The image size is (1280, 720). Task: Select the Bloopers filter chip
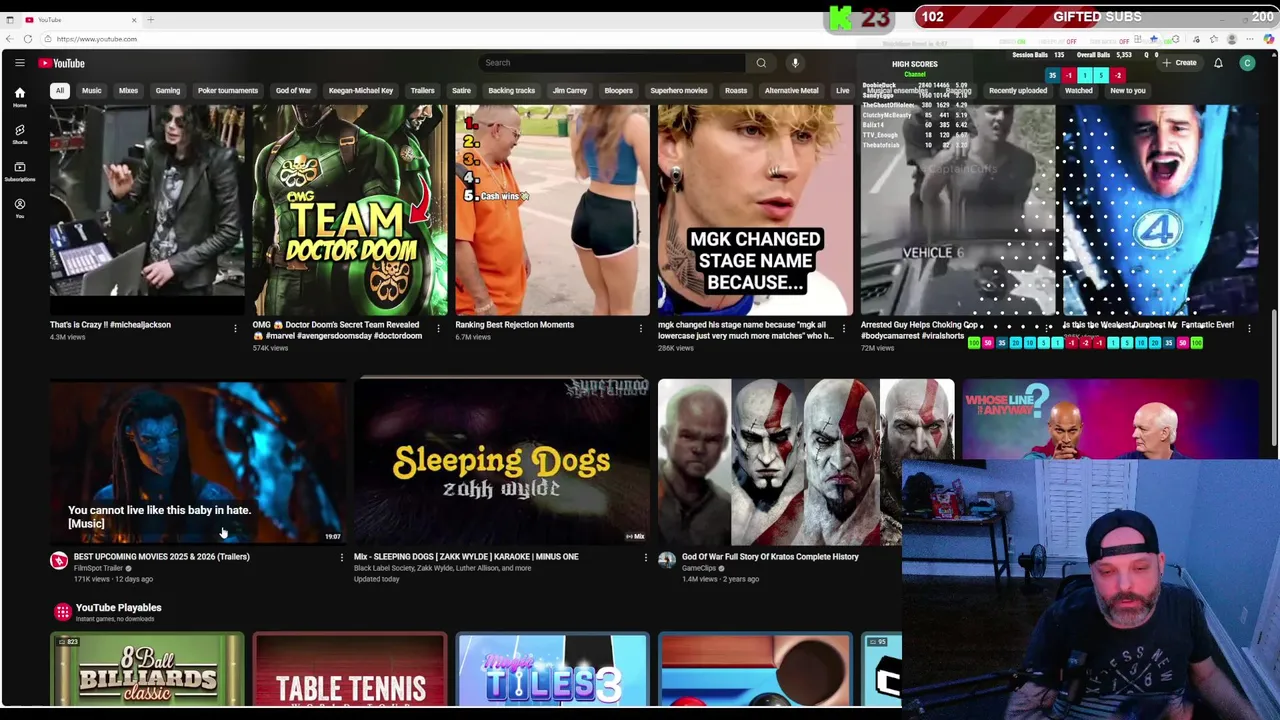click(618, 90)
